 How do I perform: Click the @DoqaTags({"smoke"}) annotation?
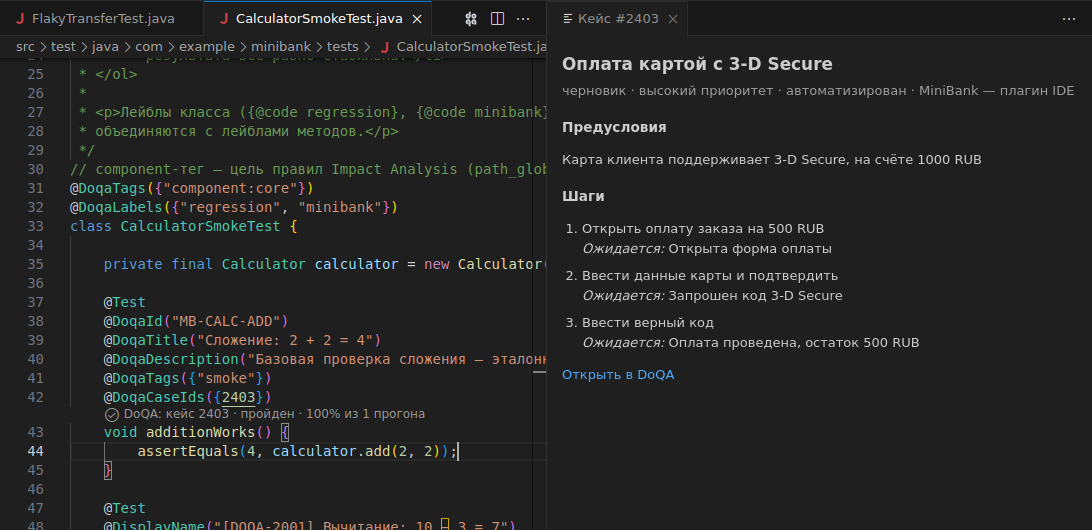187,378
